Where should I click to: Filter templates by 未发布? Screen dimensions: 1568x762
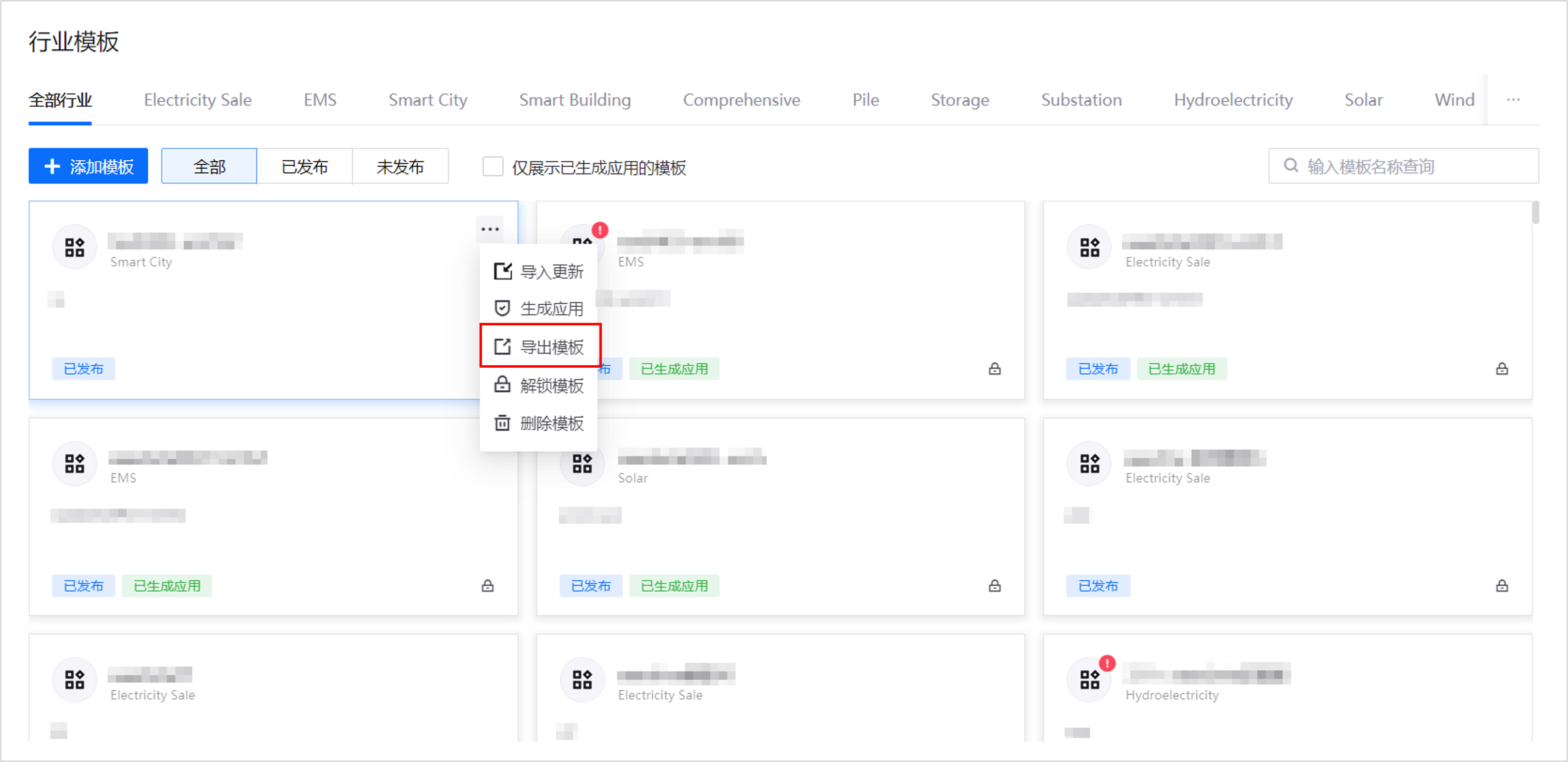coord(400,166)
